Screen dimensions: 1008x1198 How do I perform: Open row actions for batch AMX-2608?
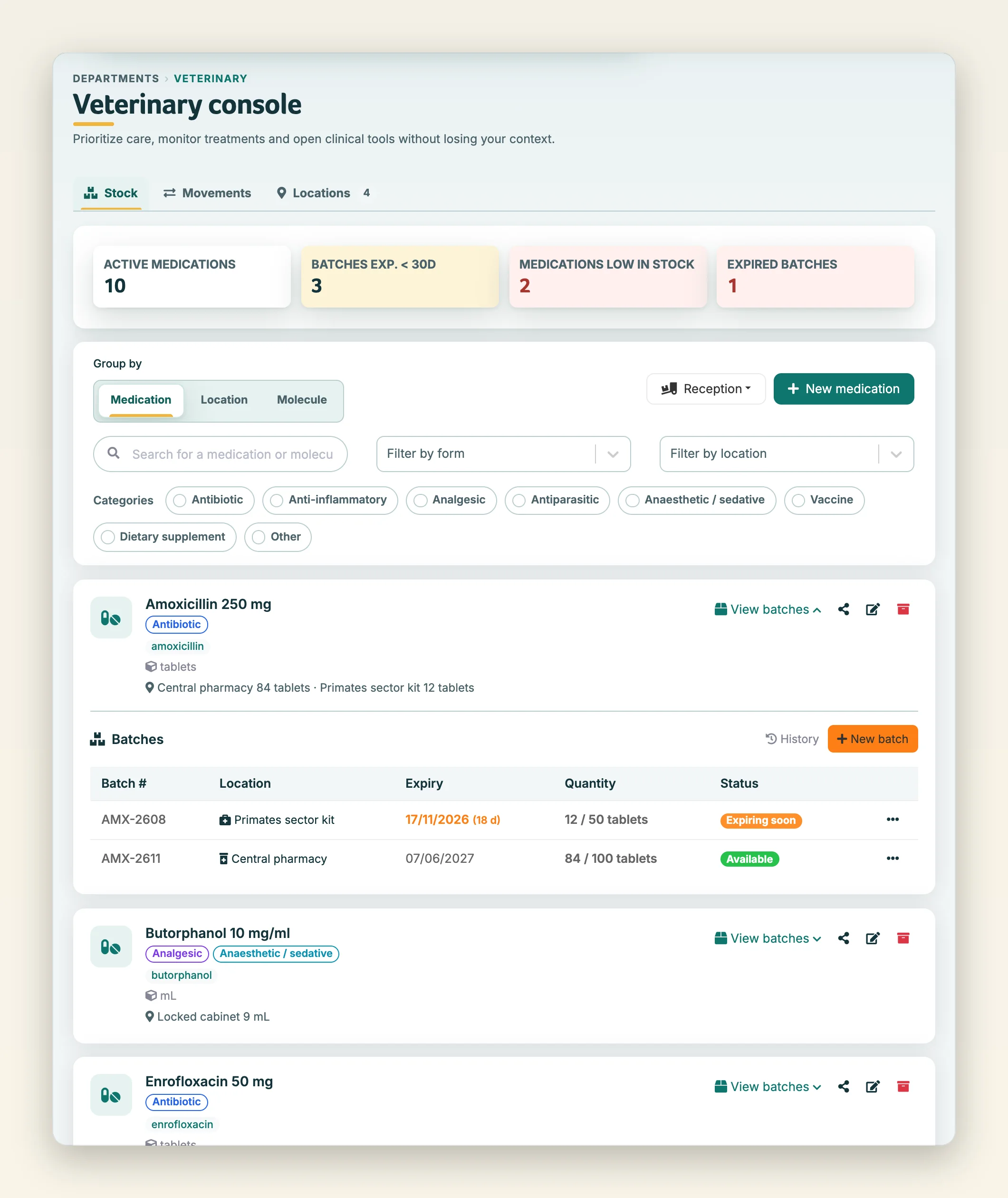tap(893, 820)
